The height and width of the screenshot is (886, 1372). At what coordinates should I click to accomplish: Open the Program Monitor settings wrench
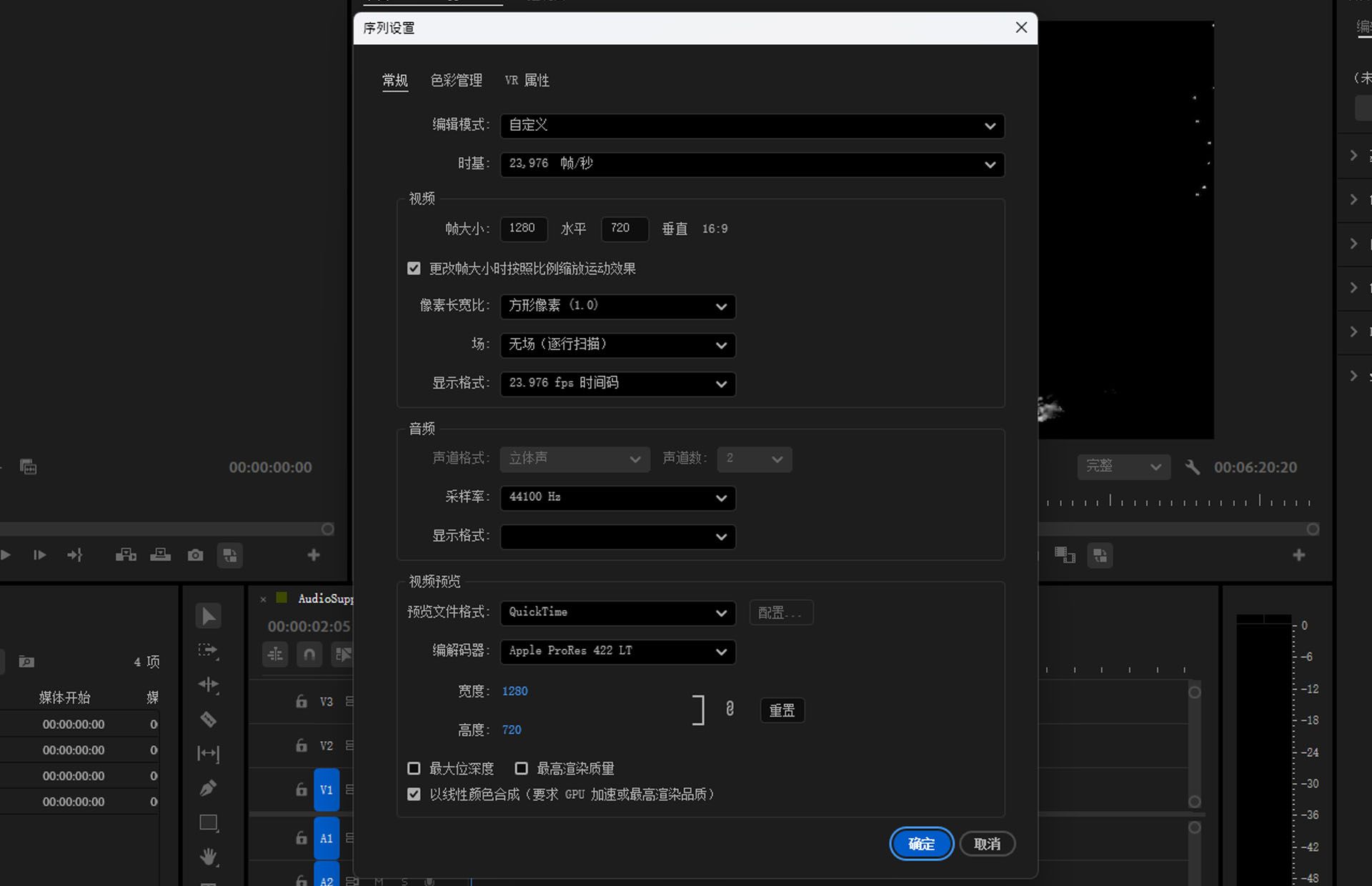tap(1192, 467)
